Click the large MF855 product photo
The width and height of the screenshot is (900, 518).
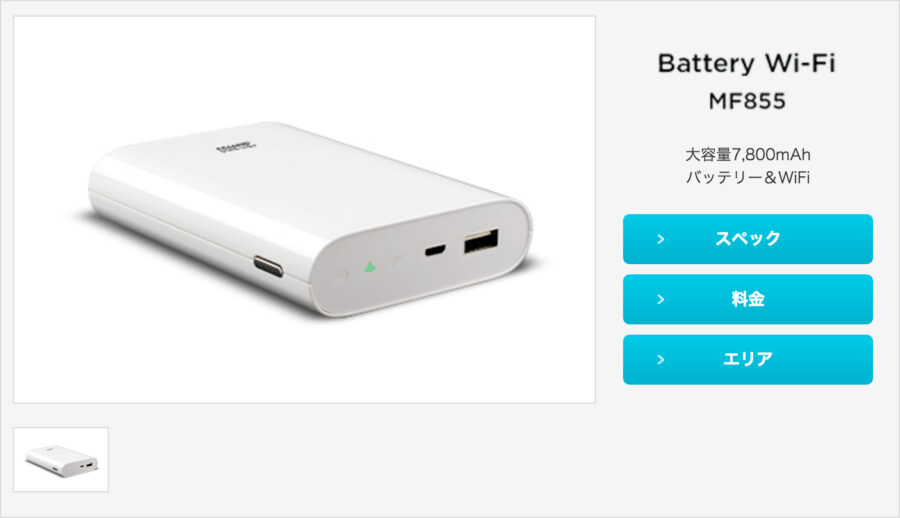coord(304,210)
